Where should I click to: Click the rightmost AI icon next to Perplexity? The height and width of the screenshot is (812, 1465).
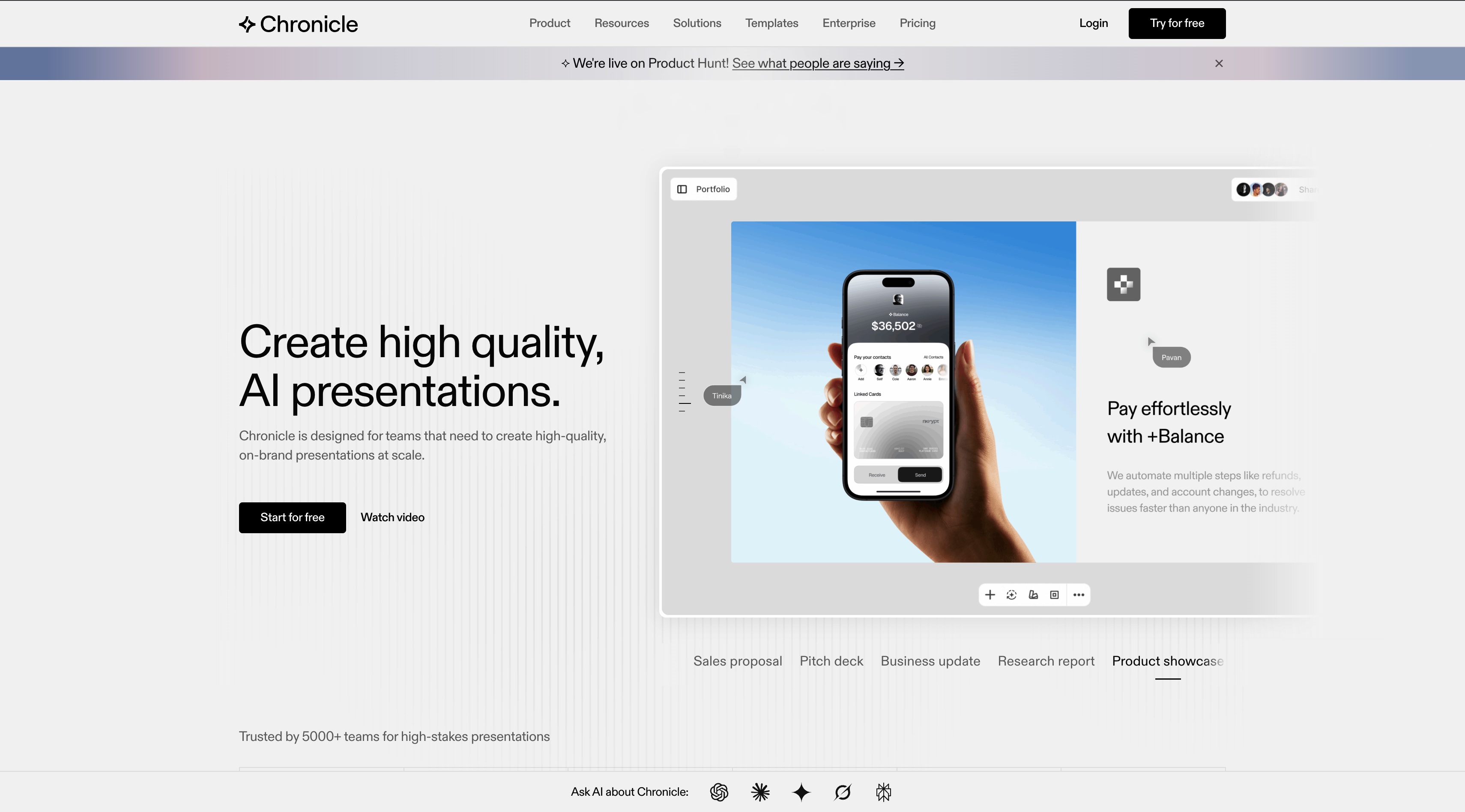pyautogui.click(x=884, y=792)
